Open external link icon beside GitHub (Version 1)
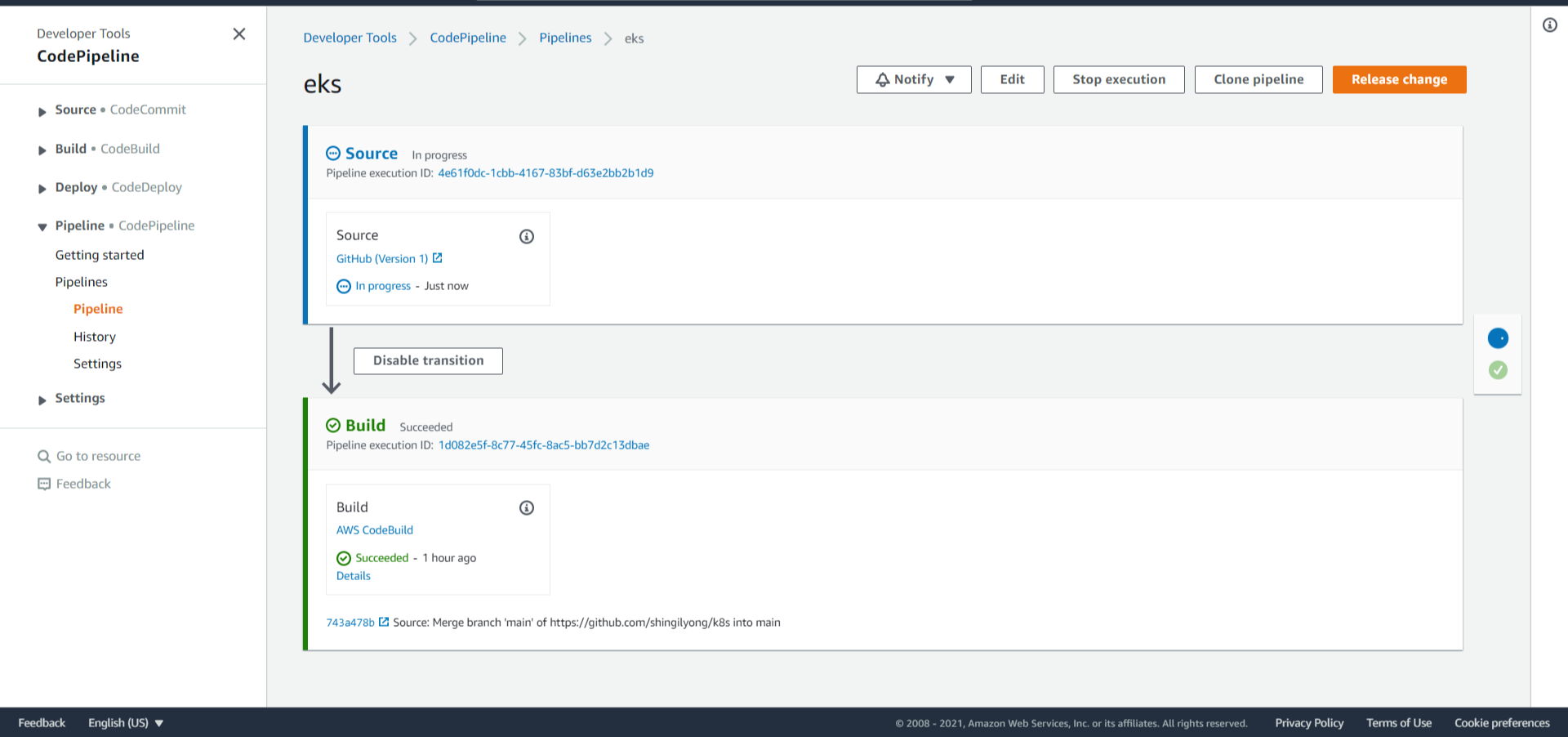Screen dimensions: 1568x737 point(438,258)
